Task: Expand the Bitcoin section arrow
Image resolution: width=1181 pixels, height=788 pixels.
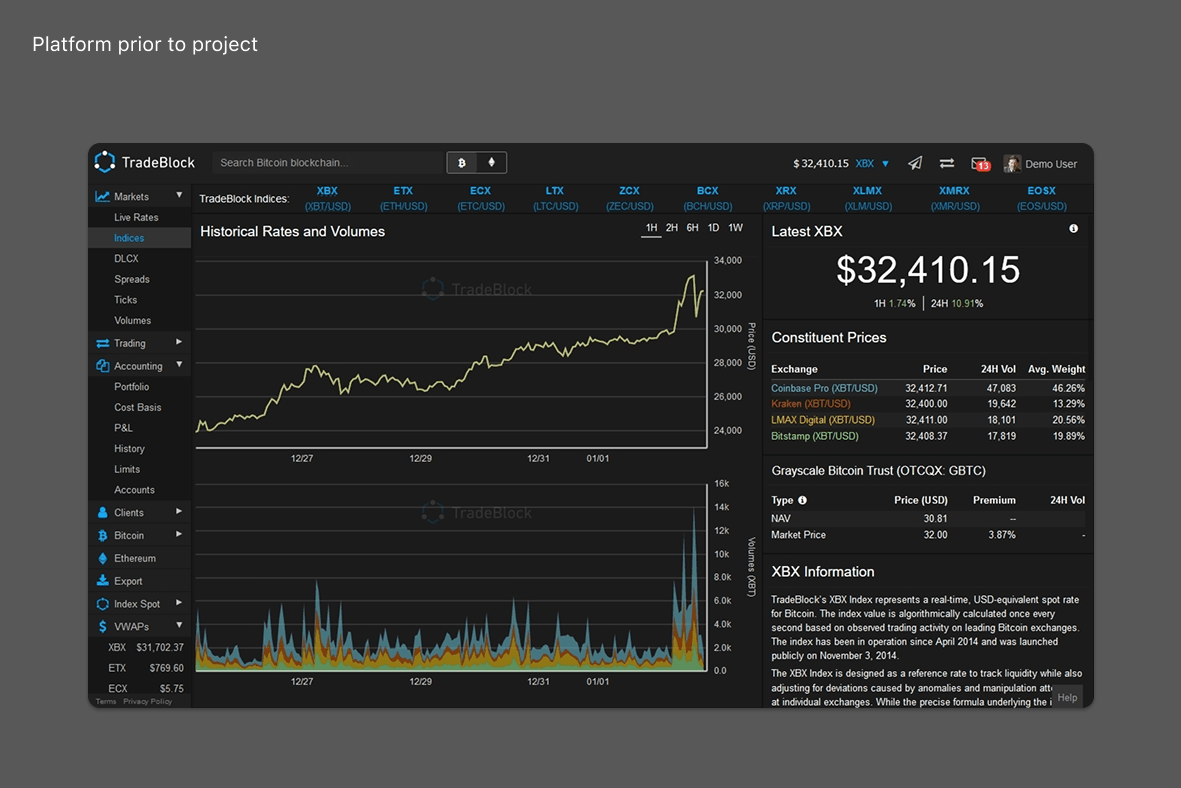Action: click(x=179, y=534)
